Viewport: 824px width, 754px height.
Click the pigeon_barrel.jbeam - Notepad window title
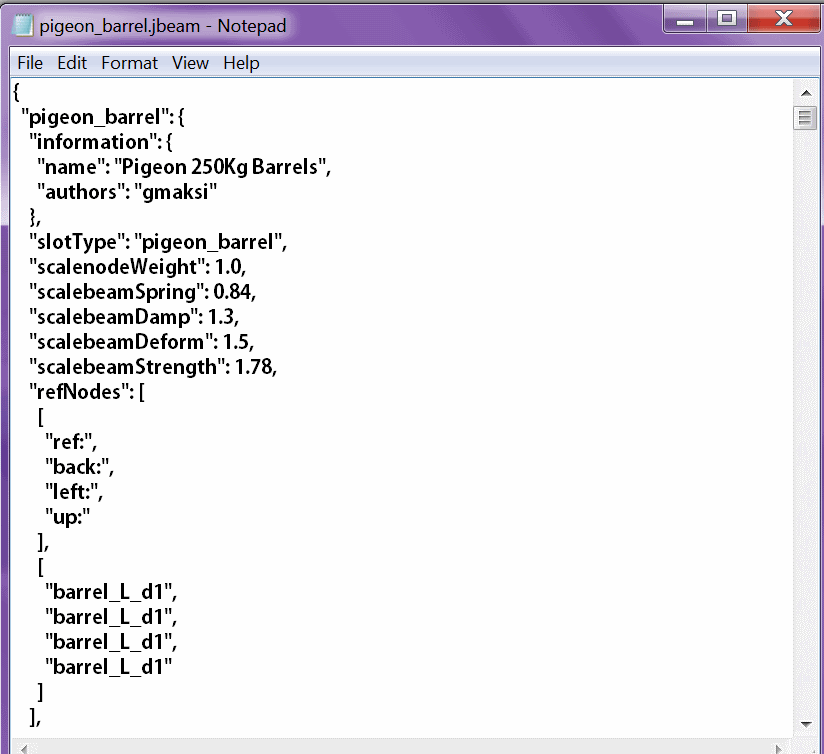pyautogui.click(x=163, y=26)
